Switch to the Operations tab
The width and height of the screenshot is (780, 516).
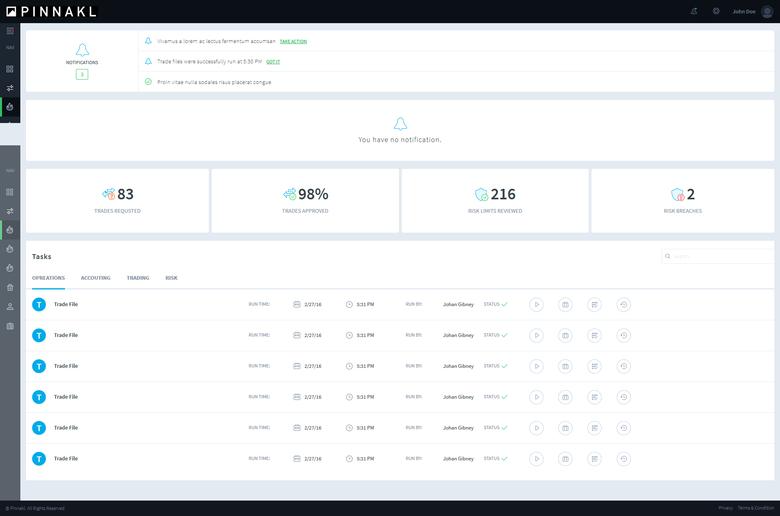48,278
